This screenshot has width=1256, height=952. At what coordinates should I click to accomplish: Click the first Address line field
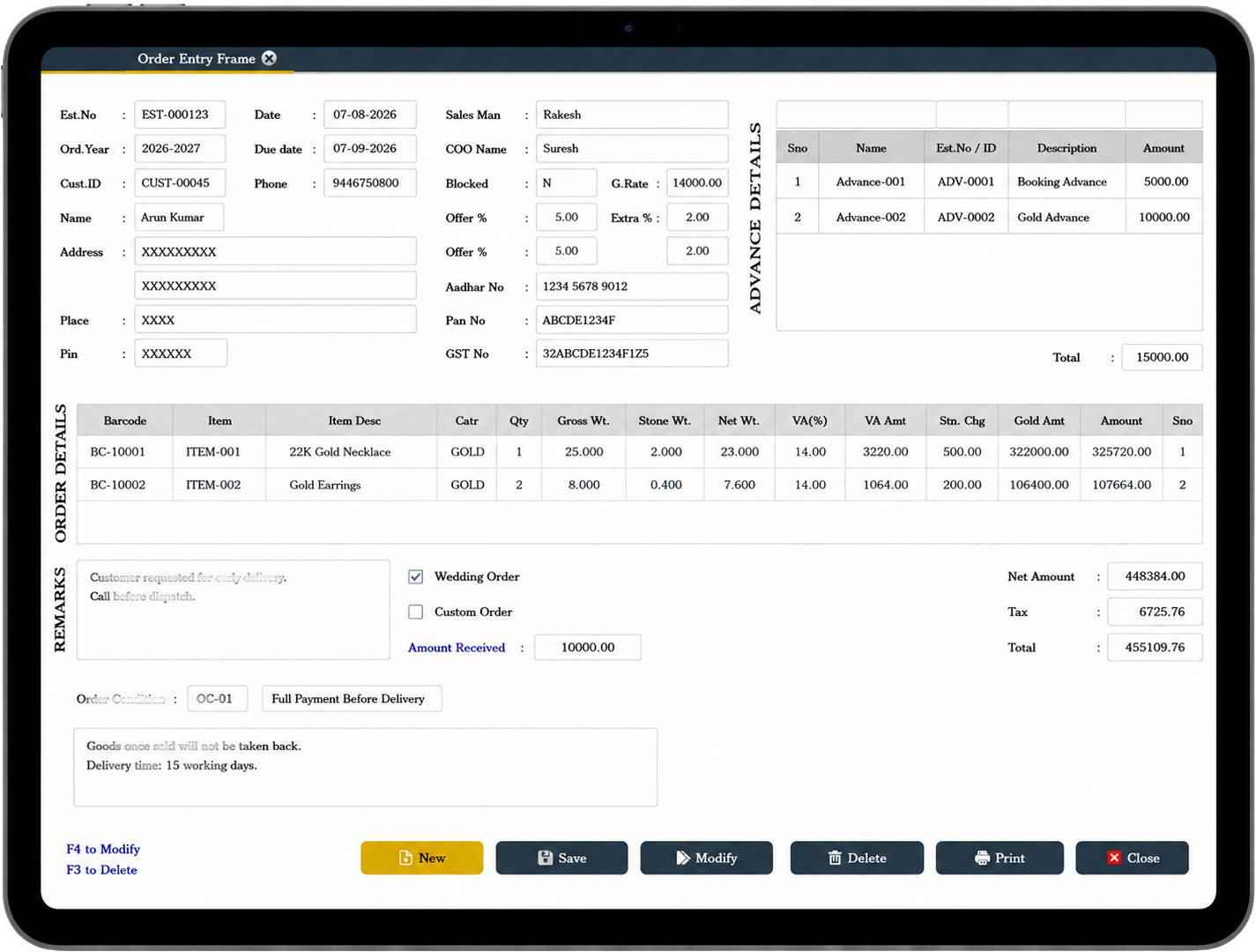tap(275, 251)
